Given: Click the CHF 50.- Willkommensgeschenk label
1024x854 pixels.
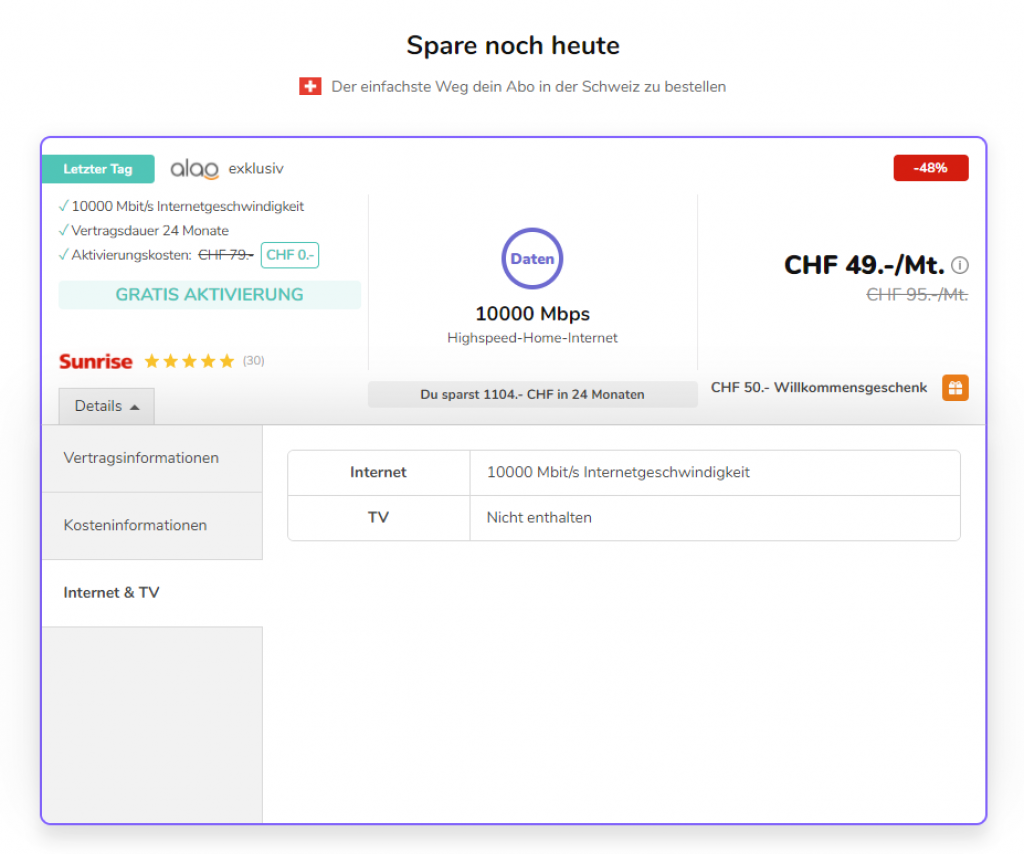Looking at the screenshot, I should pyautogui.click(x=818, y=388).
